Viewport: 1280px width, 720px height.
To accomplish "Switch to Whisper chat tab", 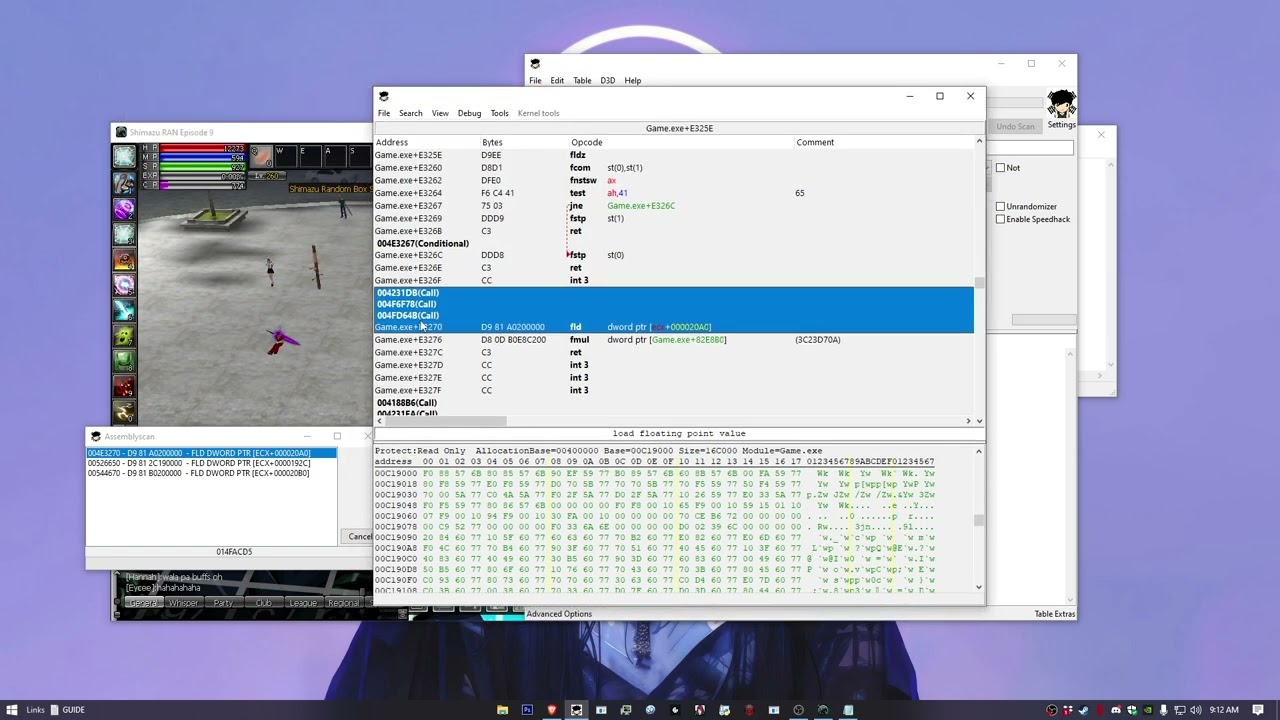I will 183,603.
